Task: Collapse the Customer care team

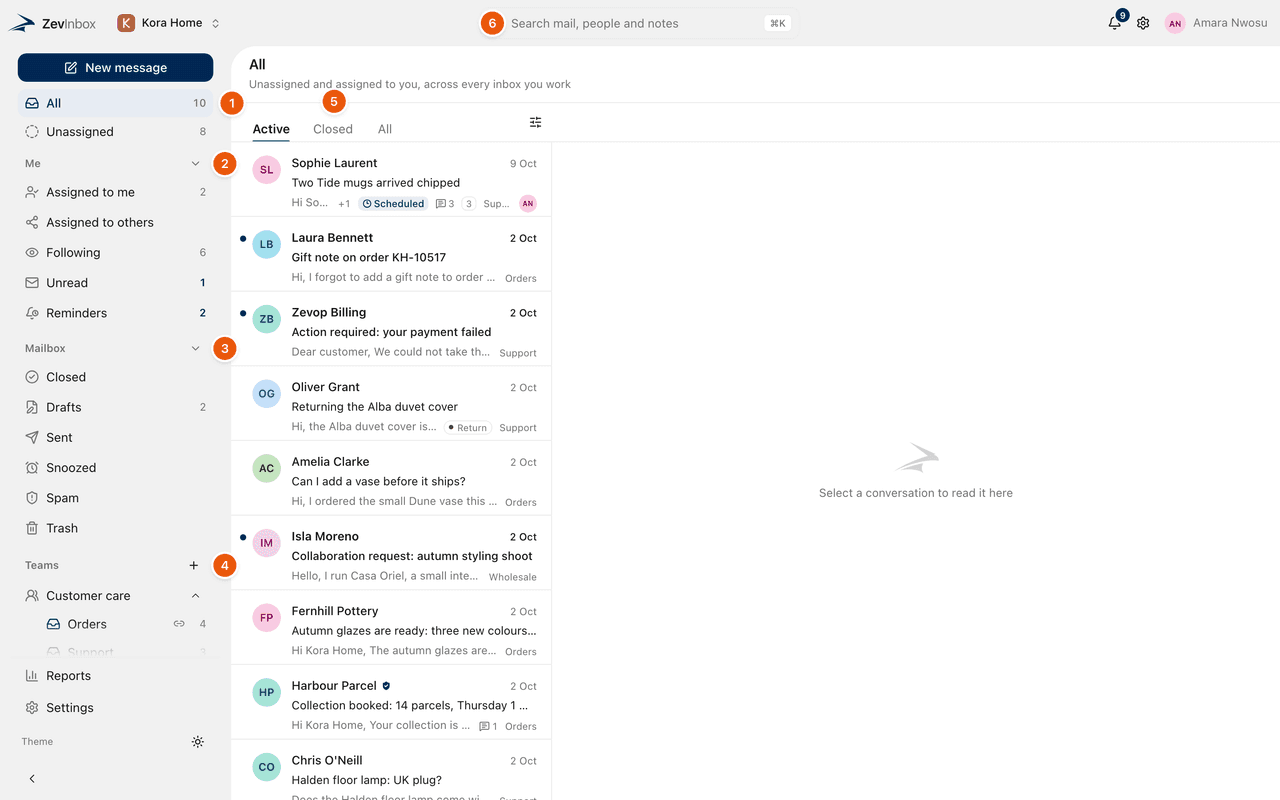Action: coord(195,596)
